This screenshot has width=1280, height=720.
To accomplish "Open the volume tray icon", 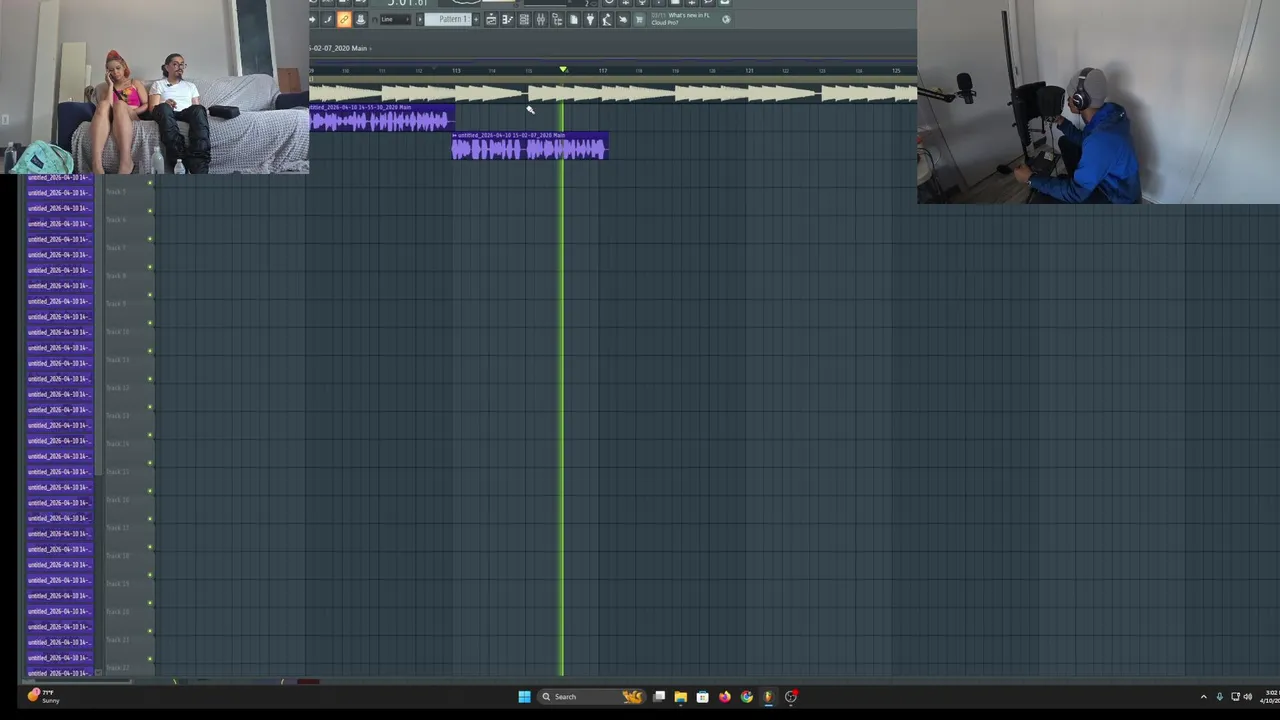I will (x=1247, y=697).
